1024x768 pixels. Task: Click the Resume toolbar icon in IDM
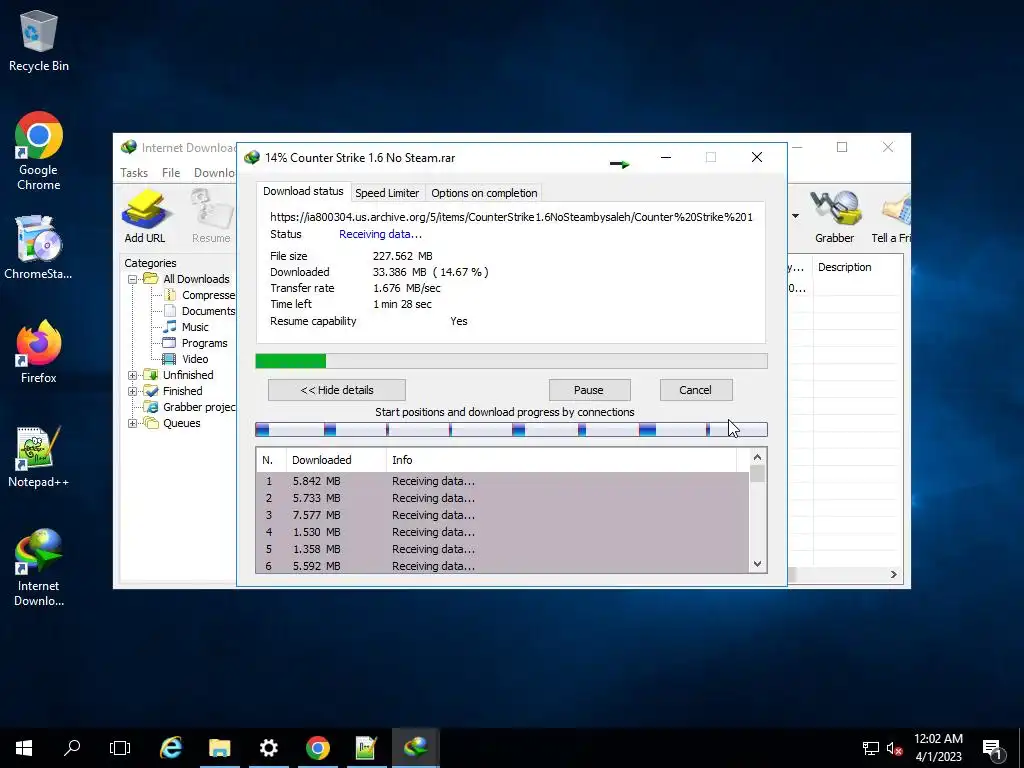pos(211,216)
